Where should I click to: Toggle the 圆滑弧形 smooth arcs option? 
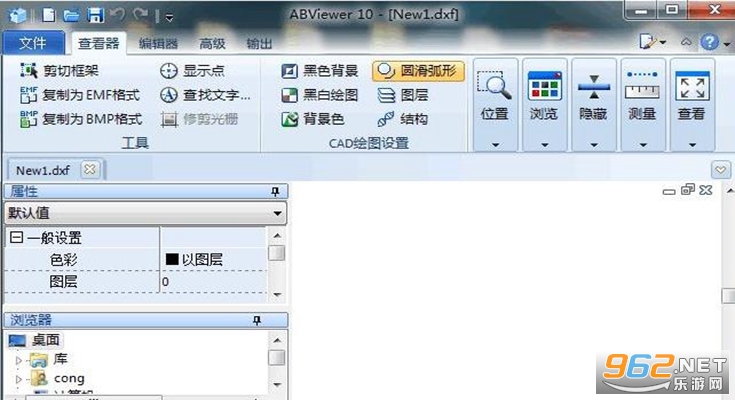coord(418,71)
